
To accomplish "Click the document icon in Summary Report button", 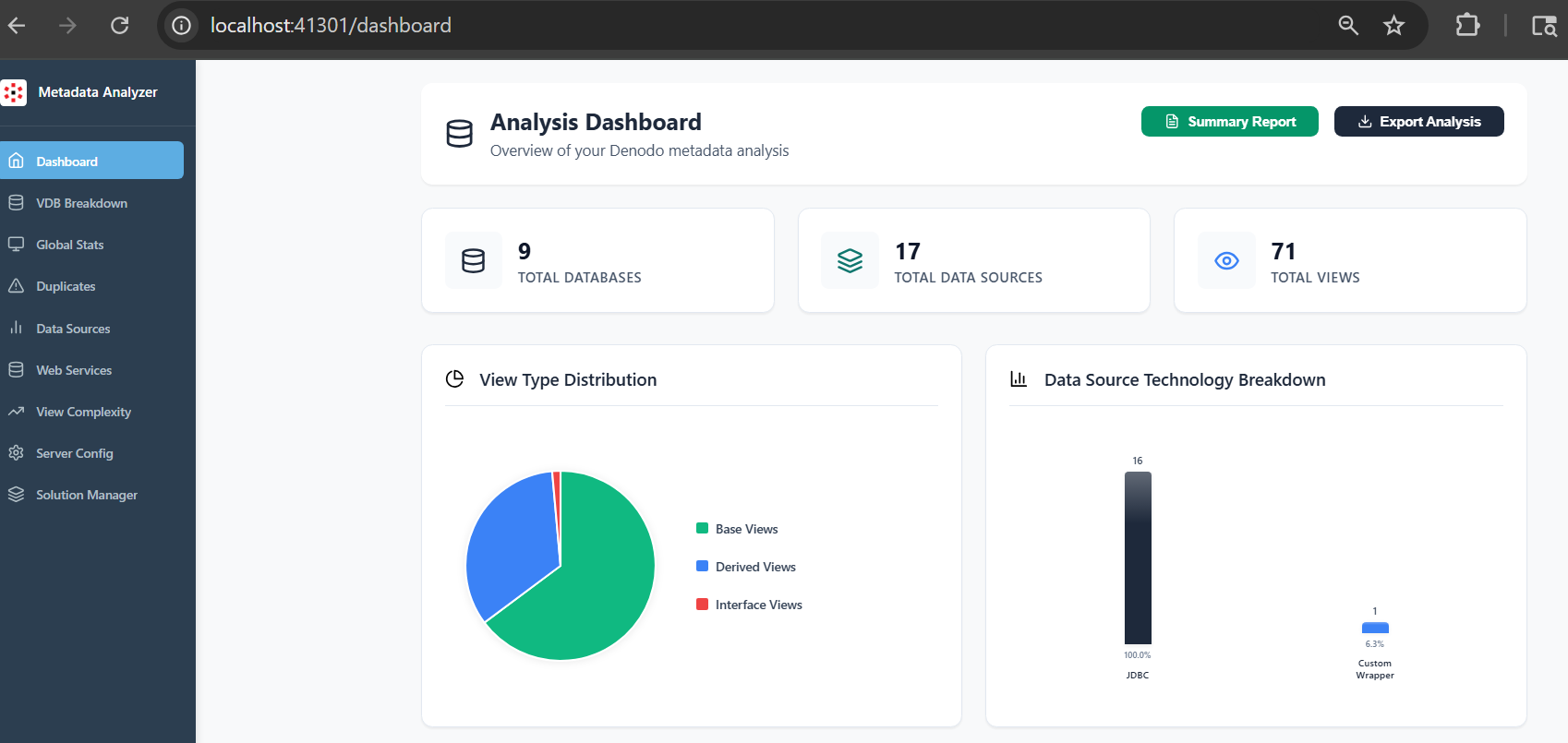I will coord(1172,121).
